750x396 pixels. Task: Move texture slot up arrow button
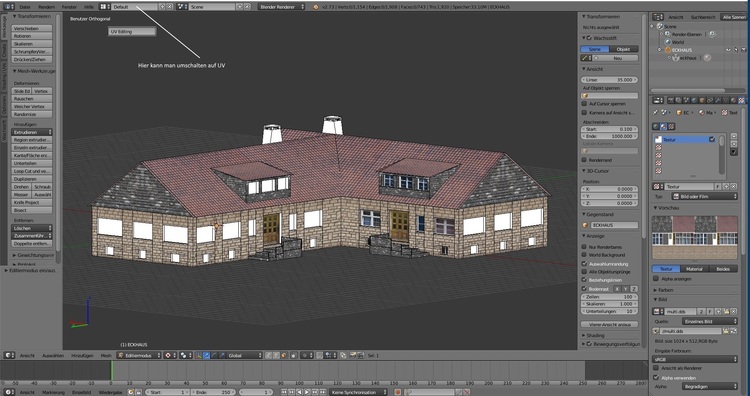(x=734, y=137)
